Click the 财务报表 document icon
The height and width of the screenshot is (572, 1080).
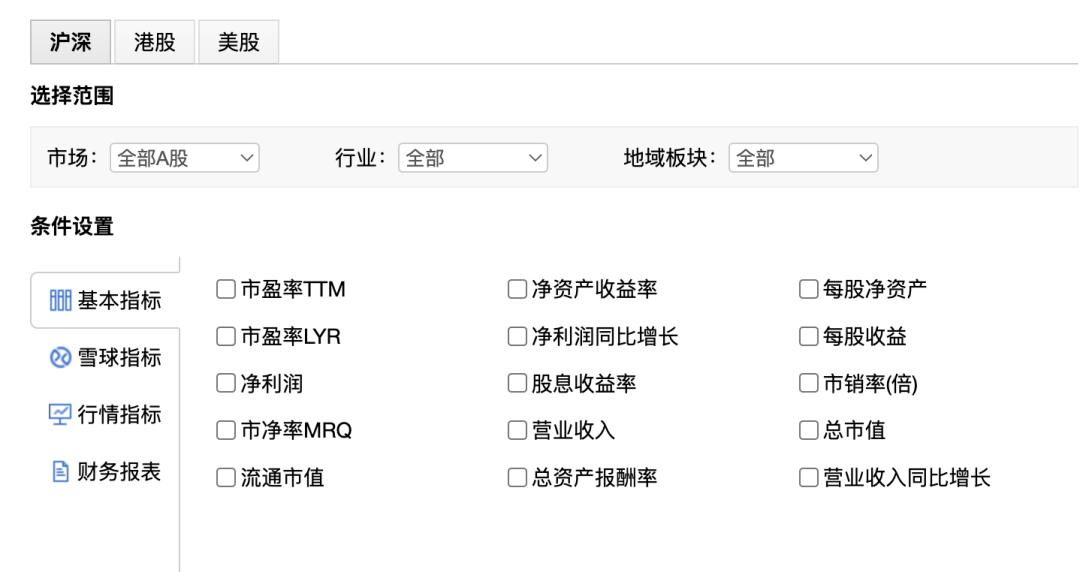[x=61, y=471]
